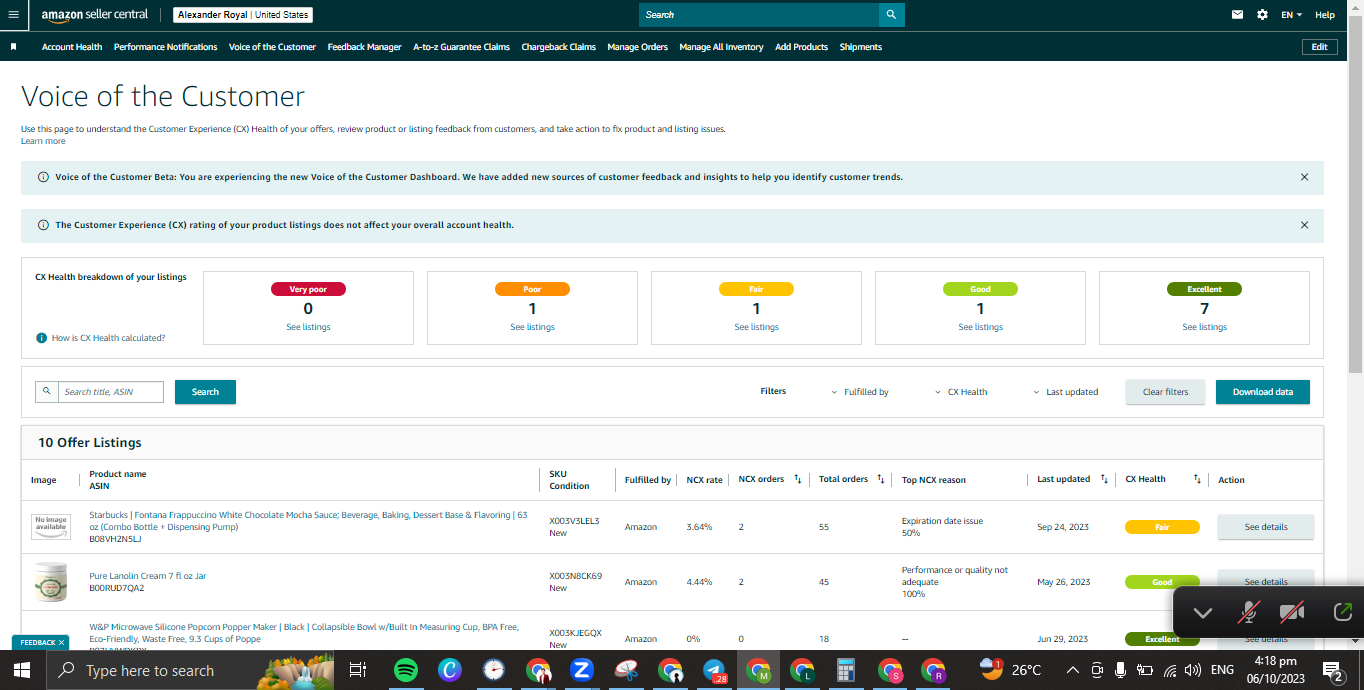1364x690 pixels.
Task: Sort by Total orders column arrows
Action: click(x=880, y=479)
